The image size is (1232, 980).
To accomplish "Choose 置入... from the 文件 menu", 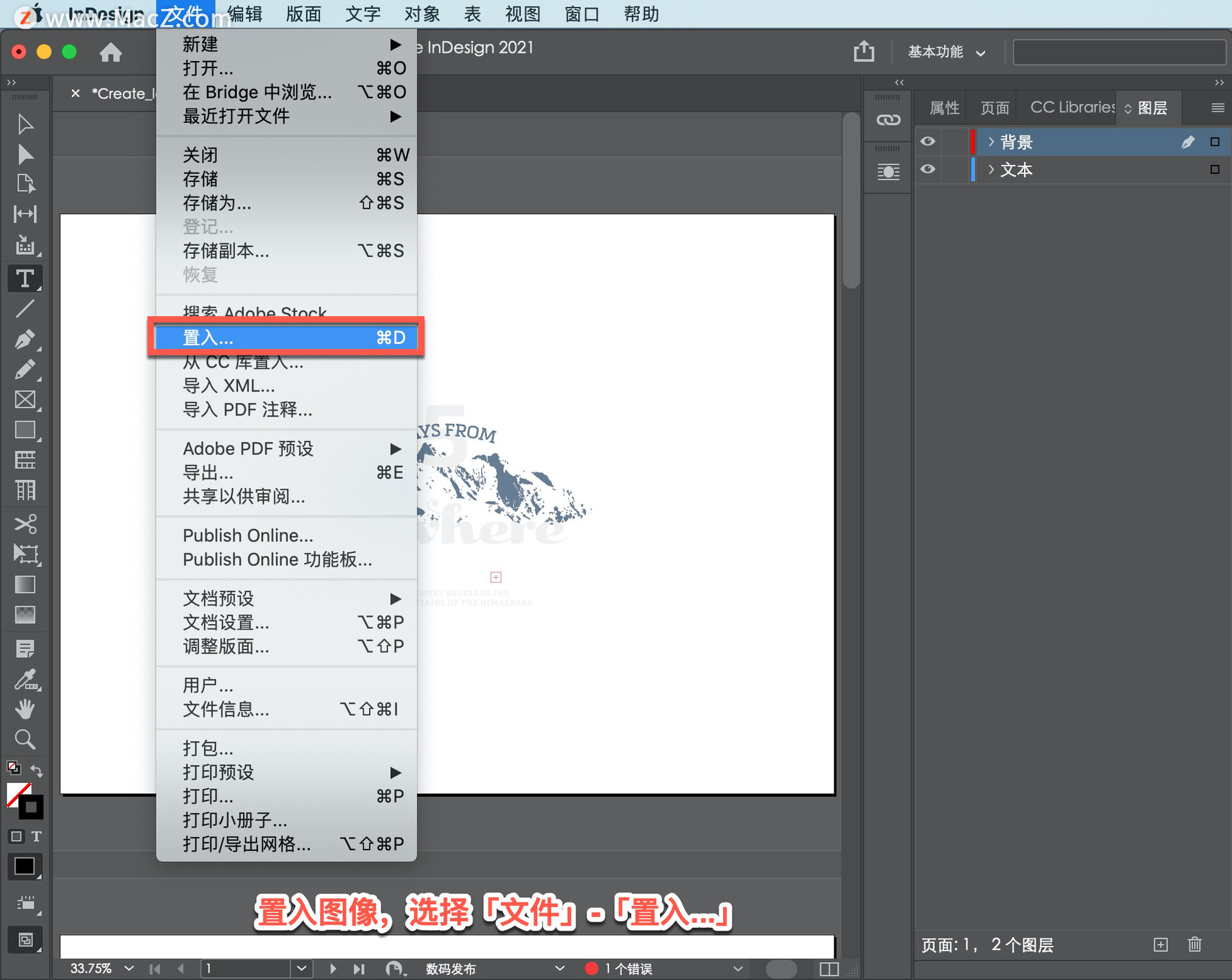I will coord(286,337).
